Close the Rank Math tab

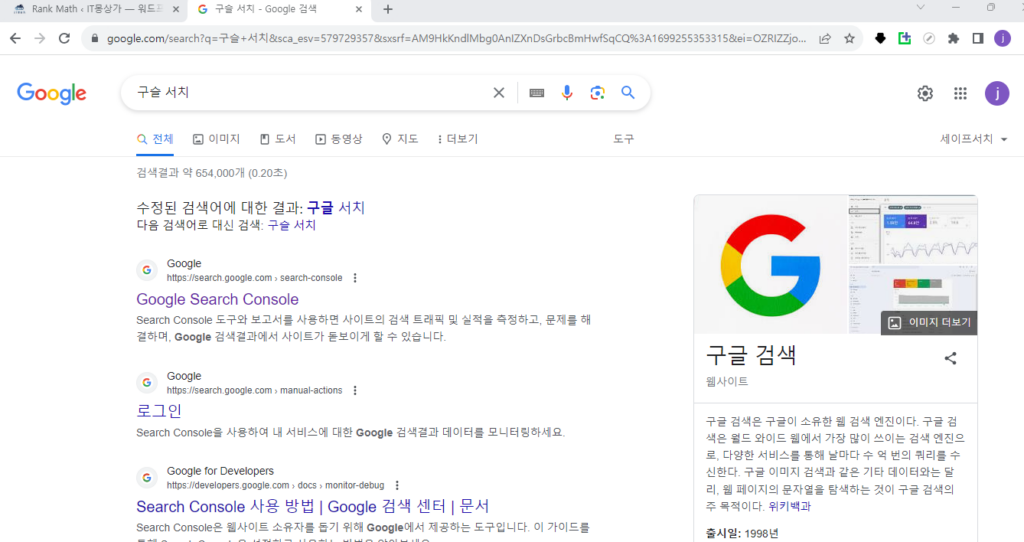[176, 9]
